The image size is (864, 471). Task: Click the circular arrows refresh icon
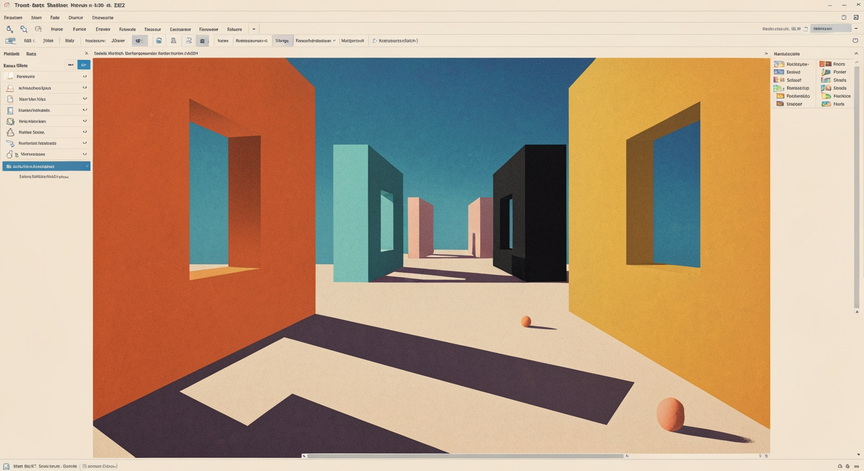[x=188, y=41]
